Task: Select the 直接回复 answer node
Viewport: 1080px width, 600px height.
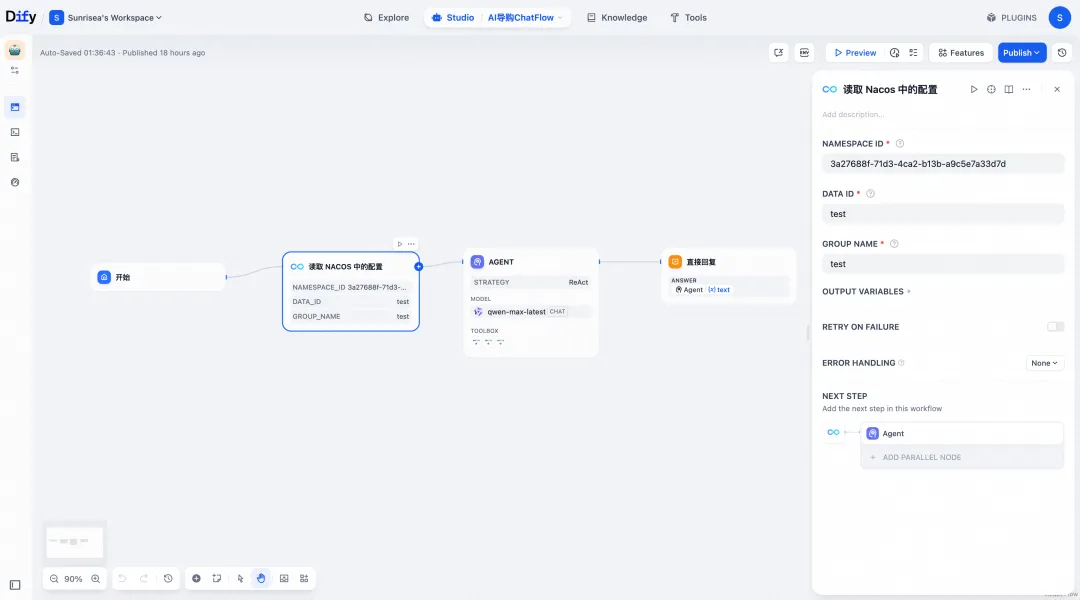Action: (728, 276)
